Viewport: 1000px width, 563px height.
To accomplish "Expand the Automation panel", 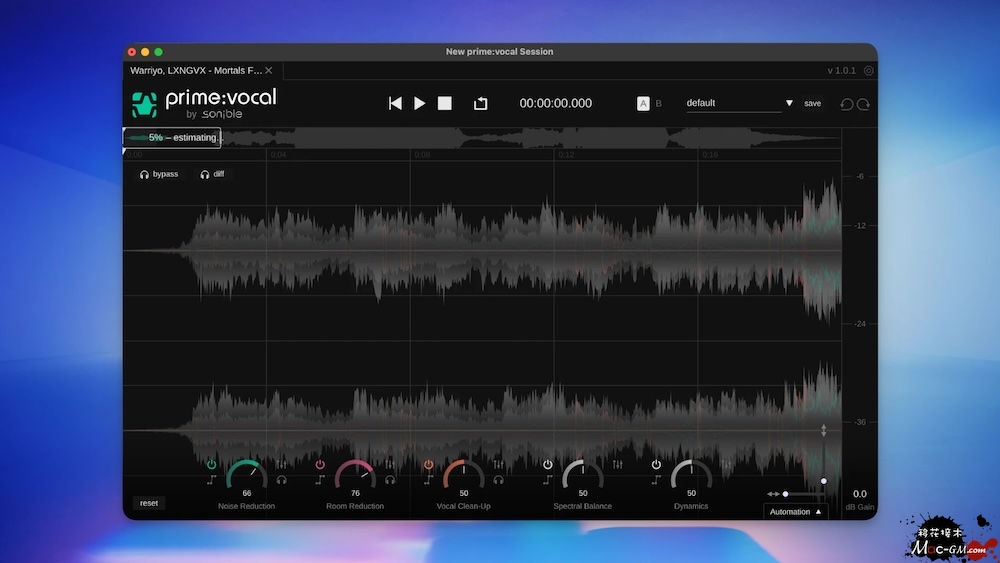I will tap(795, 511).
